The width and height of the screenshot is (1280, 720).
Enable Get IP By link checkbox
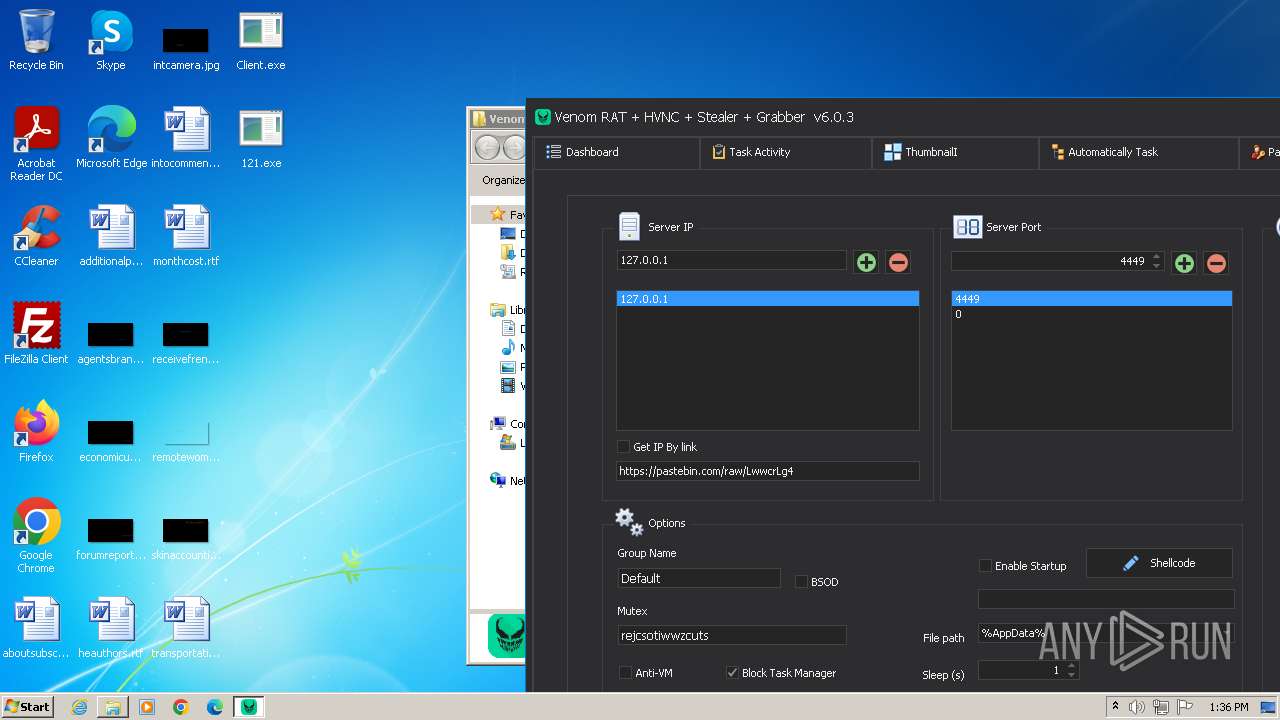(x=624, y=447)
